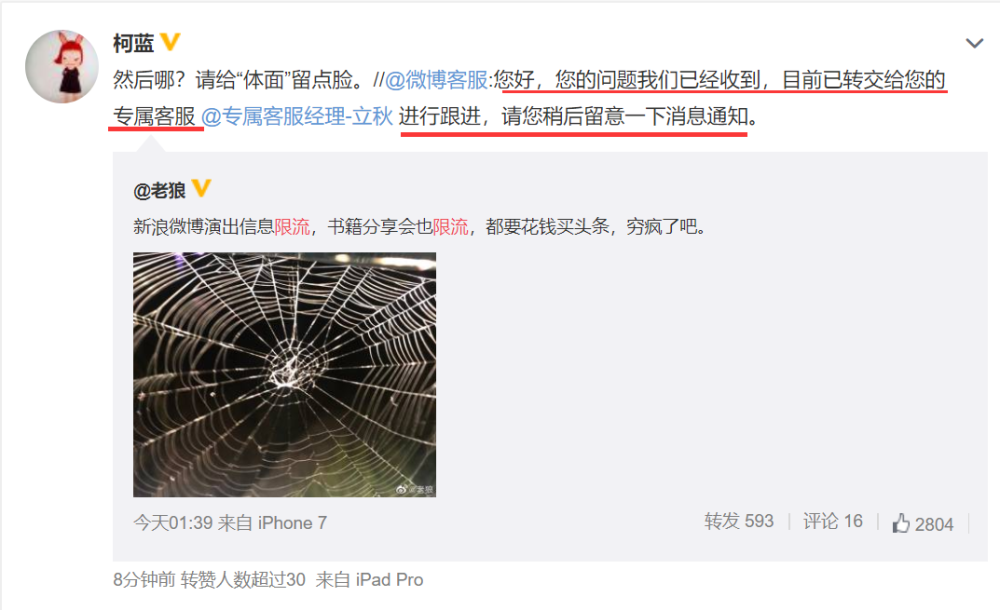Click the second red 限流 keyword
The width and height of the screenshot is (1000, 610).
(x=450, y=227)
